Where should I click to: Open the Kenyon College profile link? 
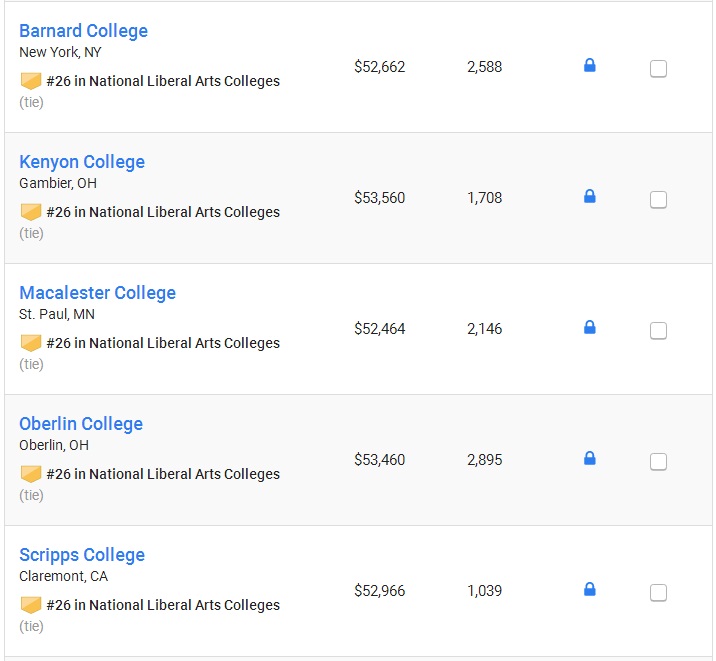point(82,162)
